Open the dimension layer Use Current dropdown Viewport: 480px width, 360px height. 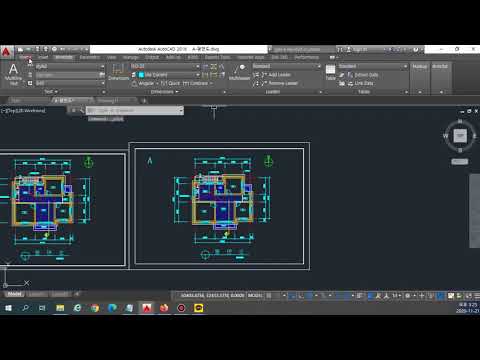click(169, 75)
